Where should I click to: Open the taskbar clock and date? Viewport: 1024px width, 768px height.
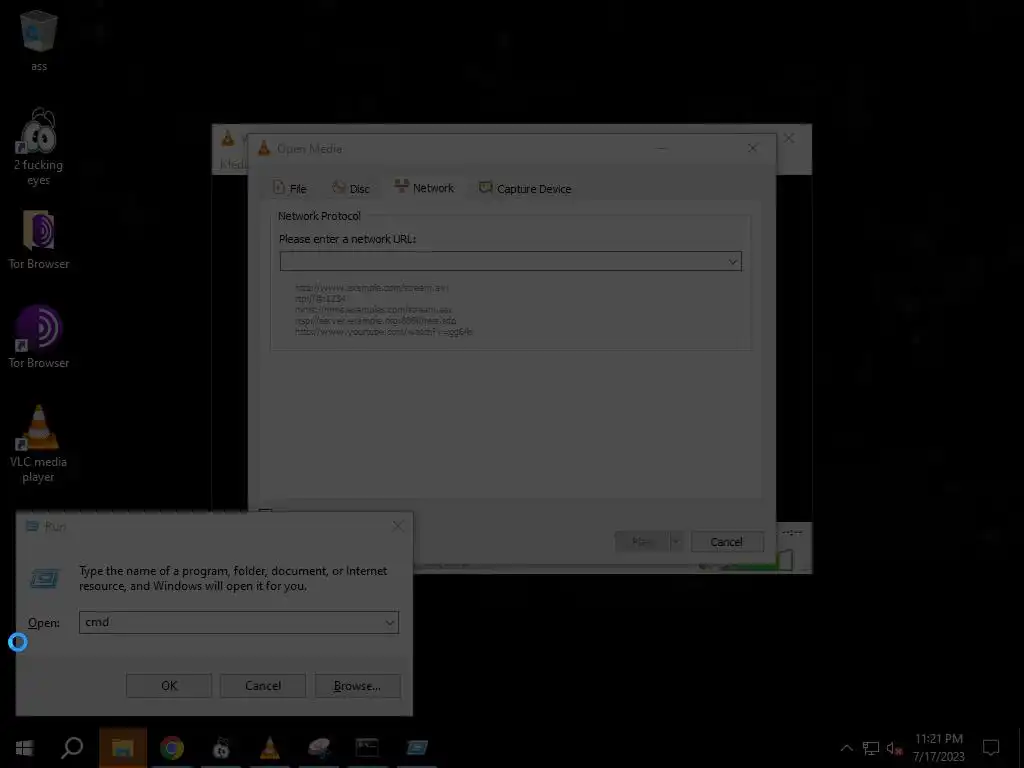pos(938,748)
